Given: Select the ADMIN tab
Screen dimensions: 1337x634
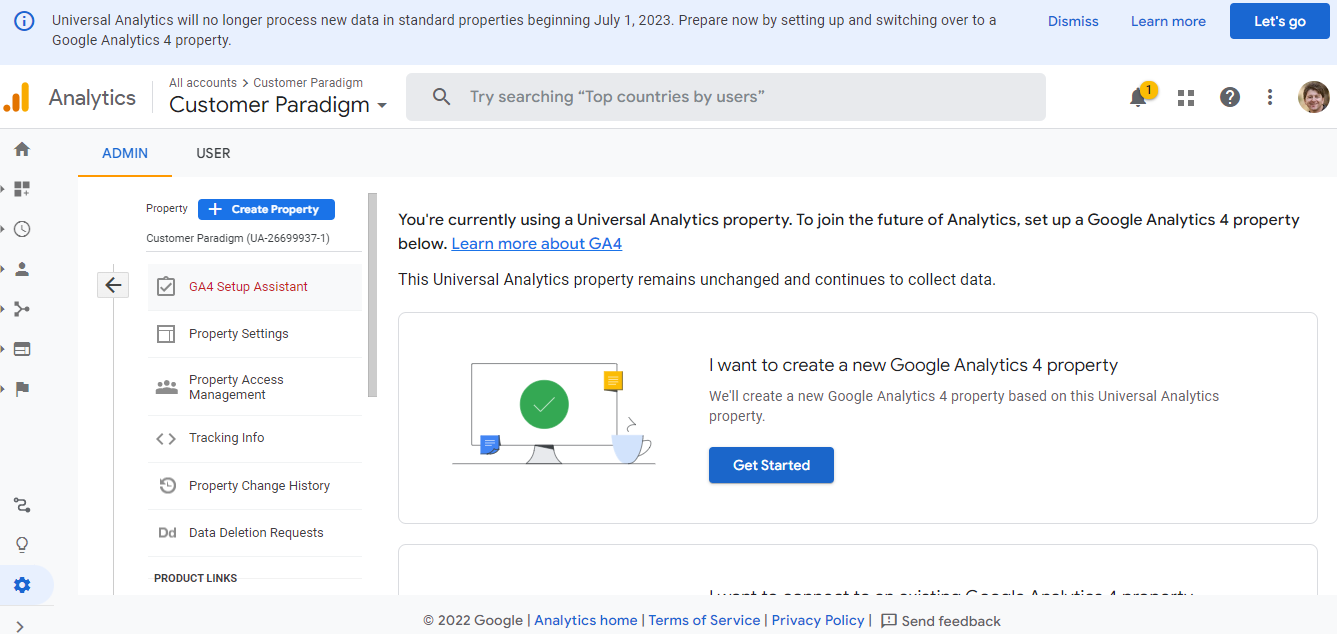Looking at the screenshot, I should click(124, 153).
